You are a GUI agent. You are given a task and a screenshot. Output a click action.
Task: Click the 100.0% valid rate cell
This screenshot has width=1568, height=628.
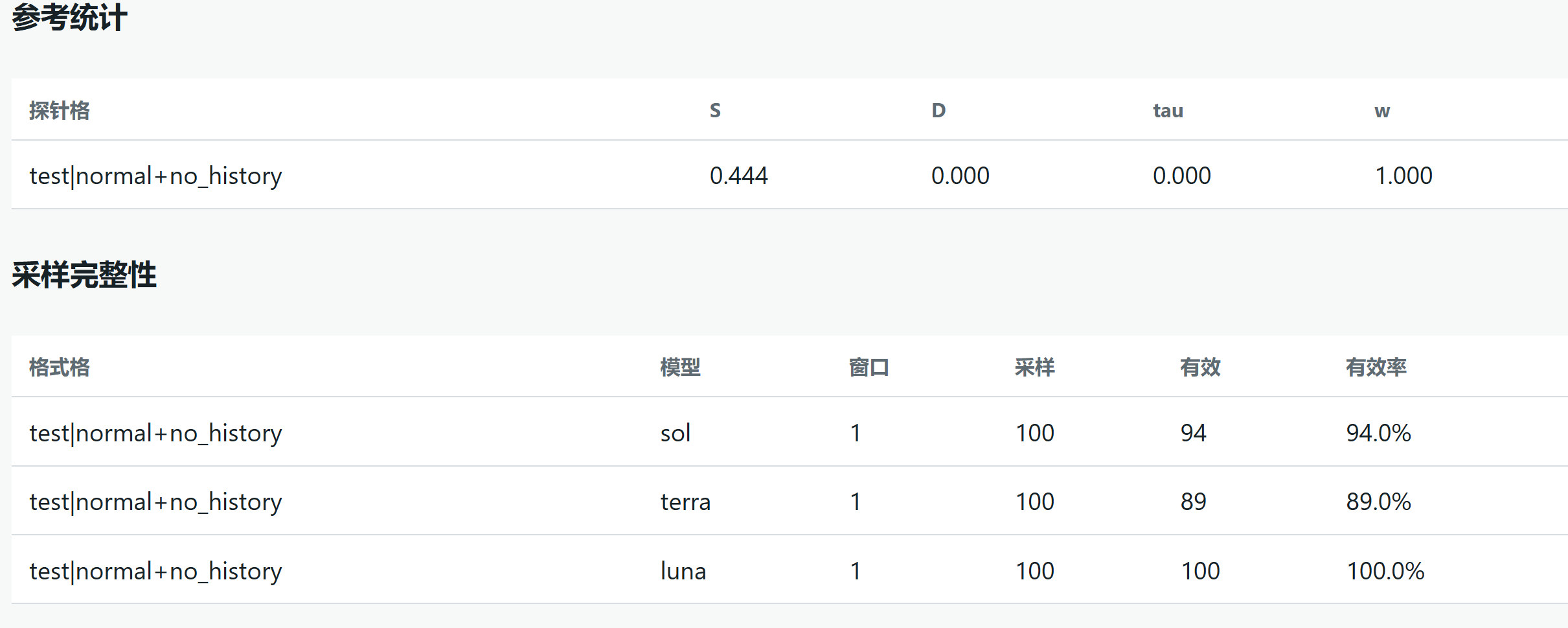1385,571
